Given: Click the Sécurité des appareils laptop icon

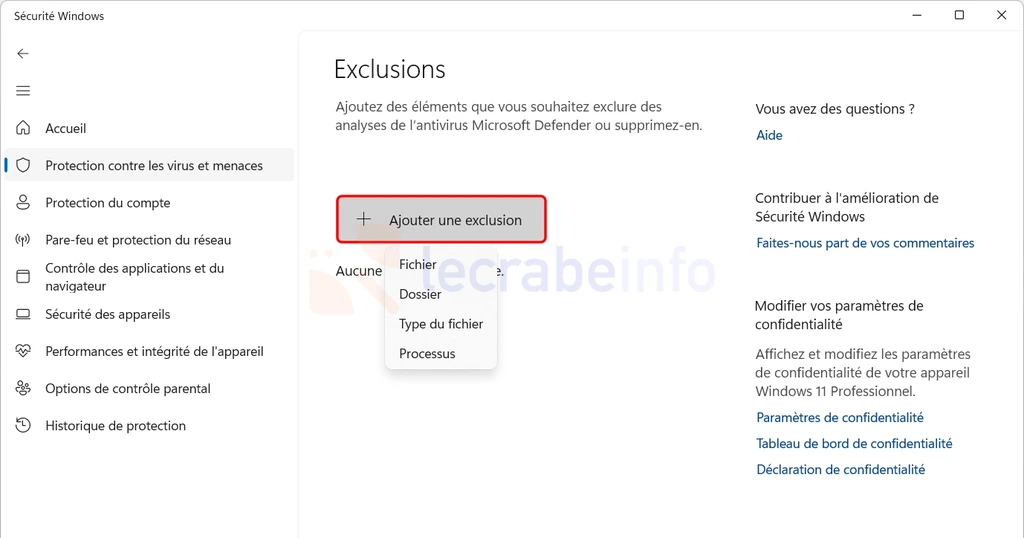Looking at the screenshot, I should click(23, 314).
